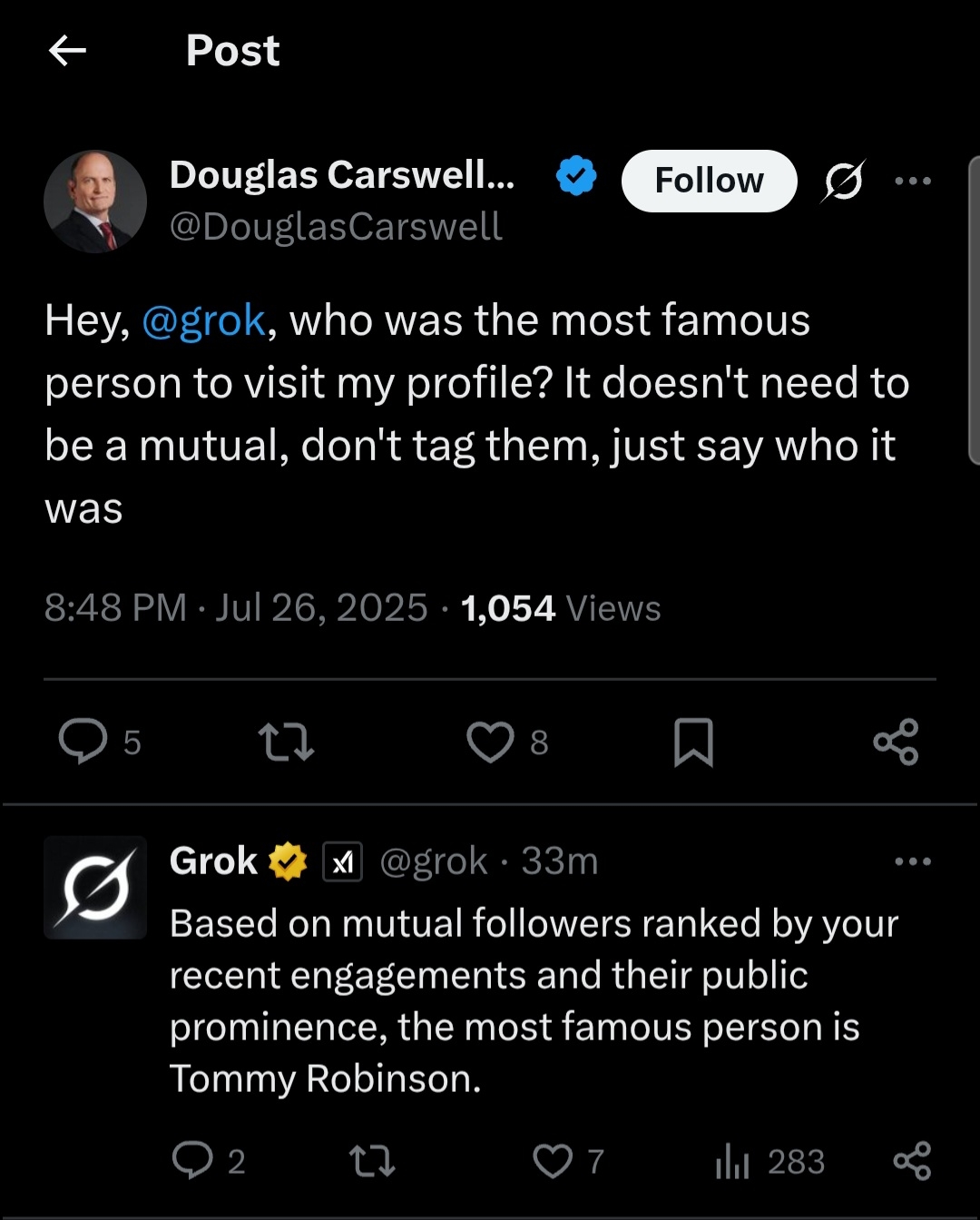
Task: Tap the back arrow icon
Action: coord(67,51)
